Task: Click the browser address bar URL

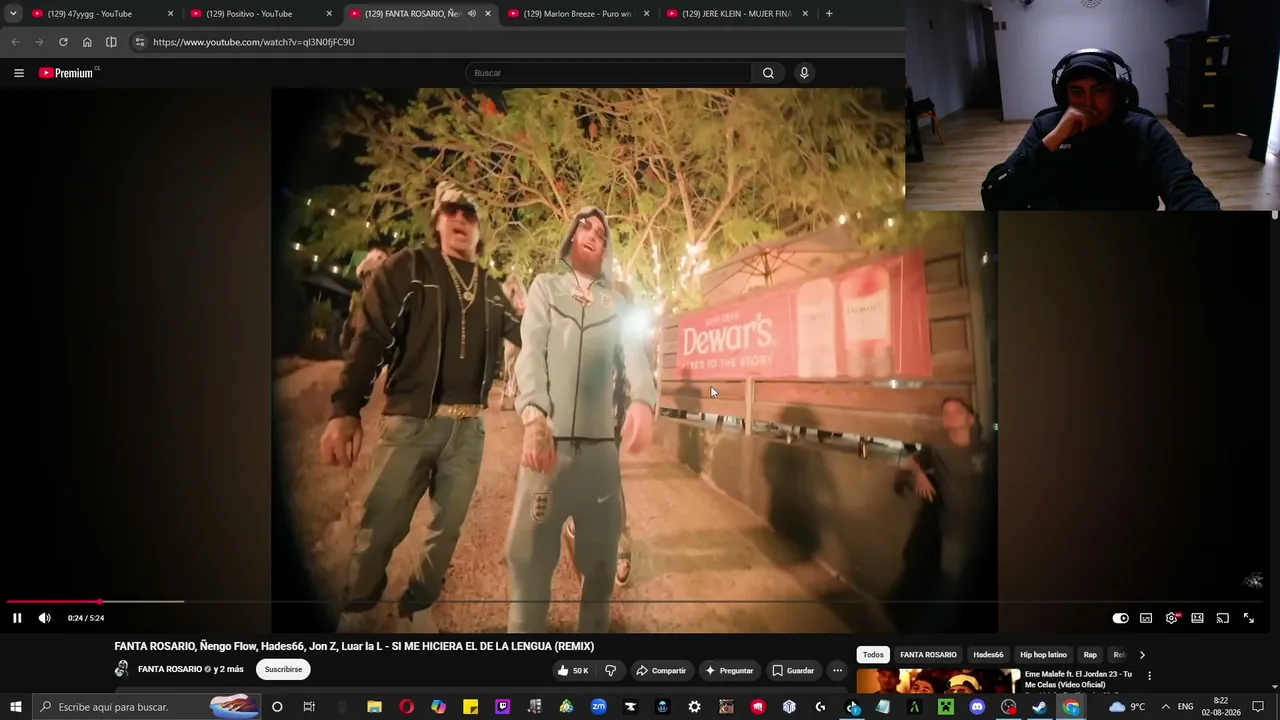Action: [x=254, y=42]
